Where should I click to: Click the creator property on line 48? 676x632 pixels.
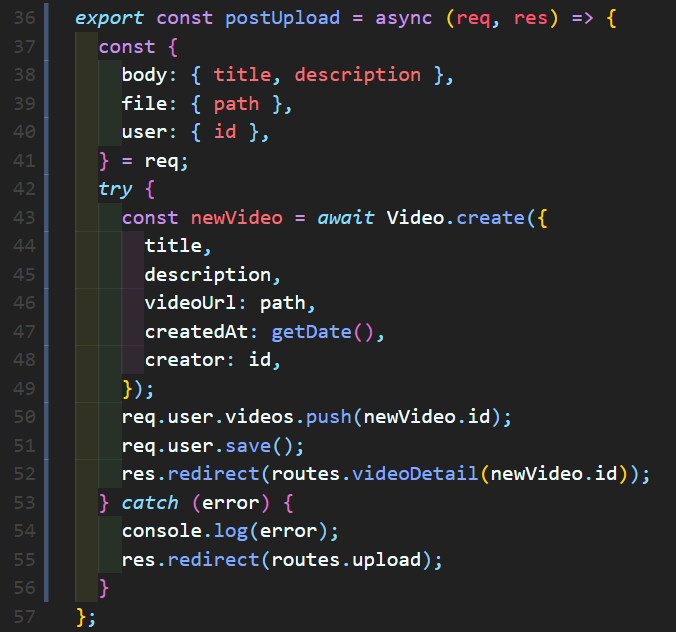click(185, 360)
